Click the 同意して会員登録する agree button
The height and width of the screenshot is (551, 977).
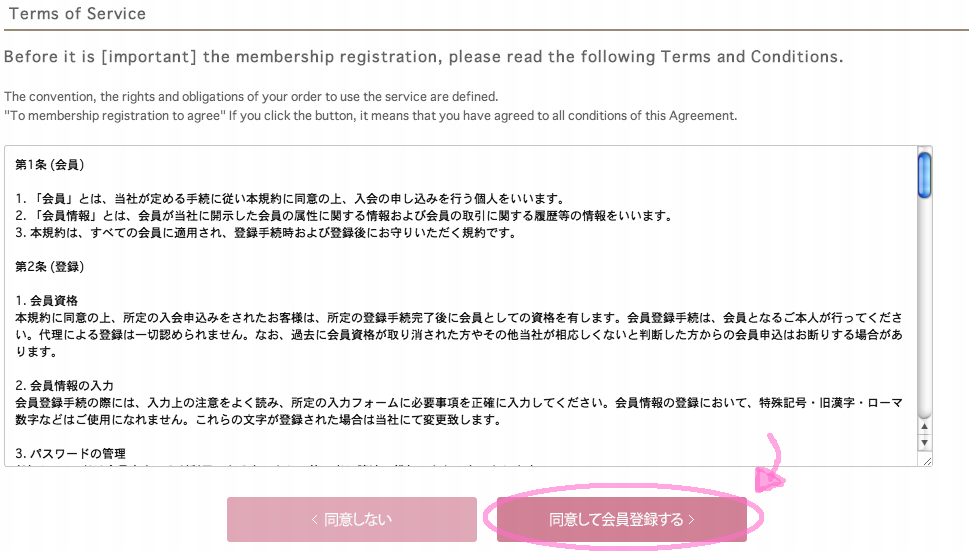point(621,519)
